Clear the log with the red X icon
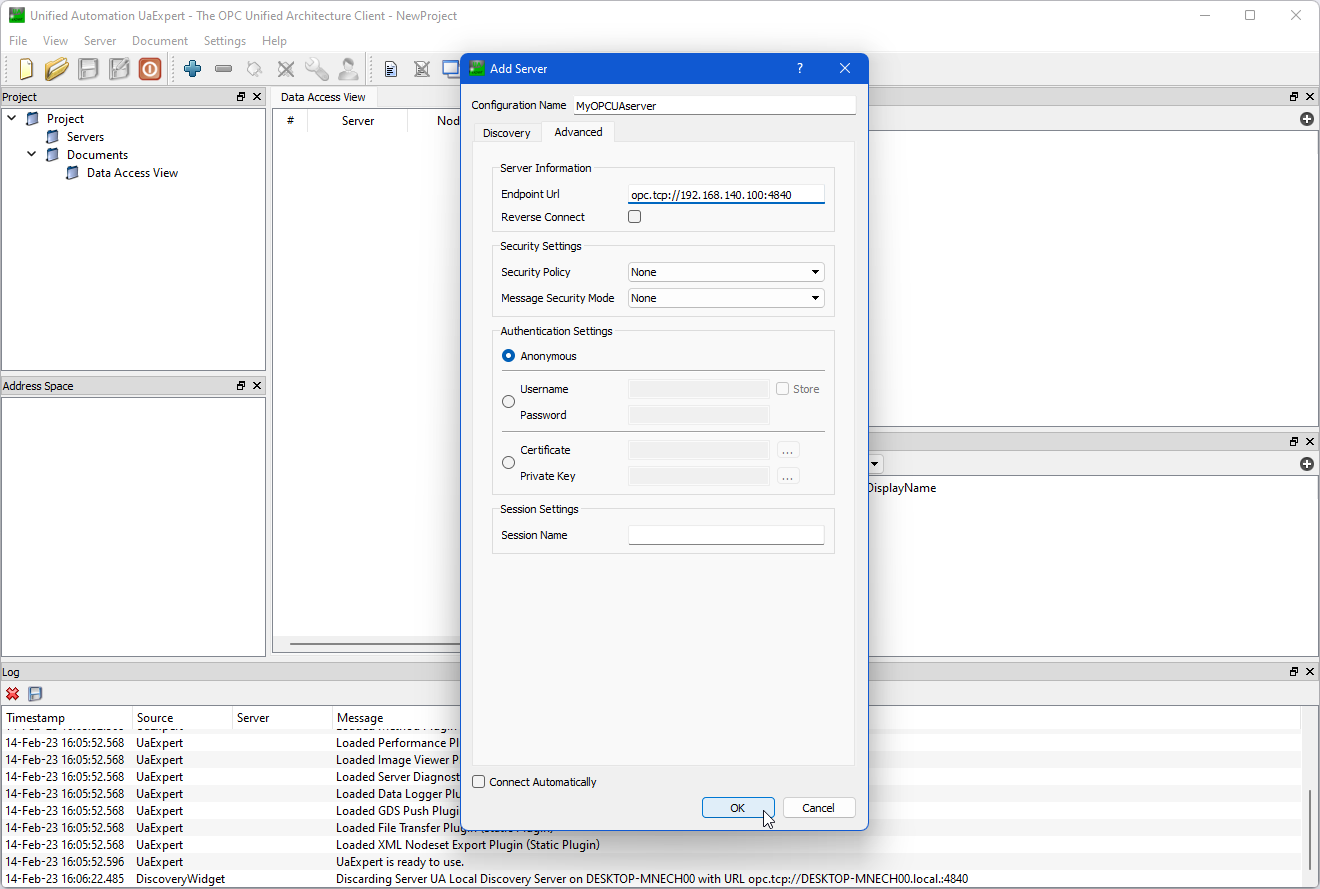The width and height of the screenshot is (1320, 889). (x=12, y=694)
